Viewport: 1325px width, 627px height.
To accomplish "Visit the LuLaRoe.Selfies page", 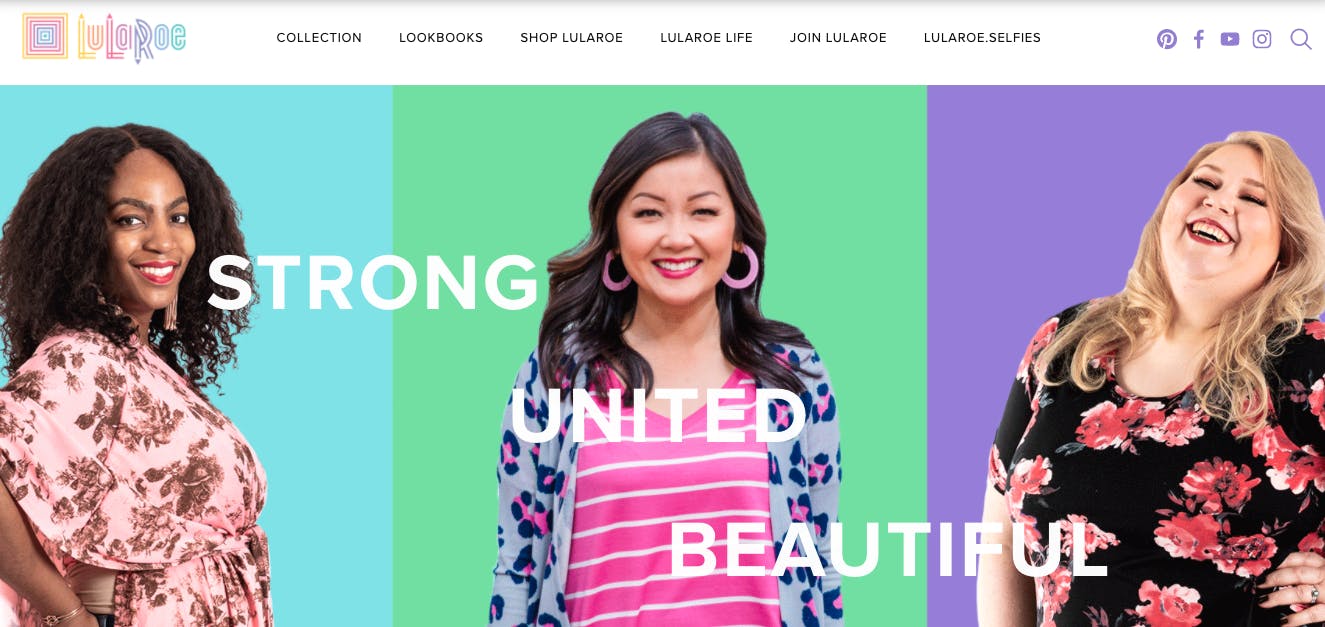I will pos(982,38).
